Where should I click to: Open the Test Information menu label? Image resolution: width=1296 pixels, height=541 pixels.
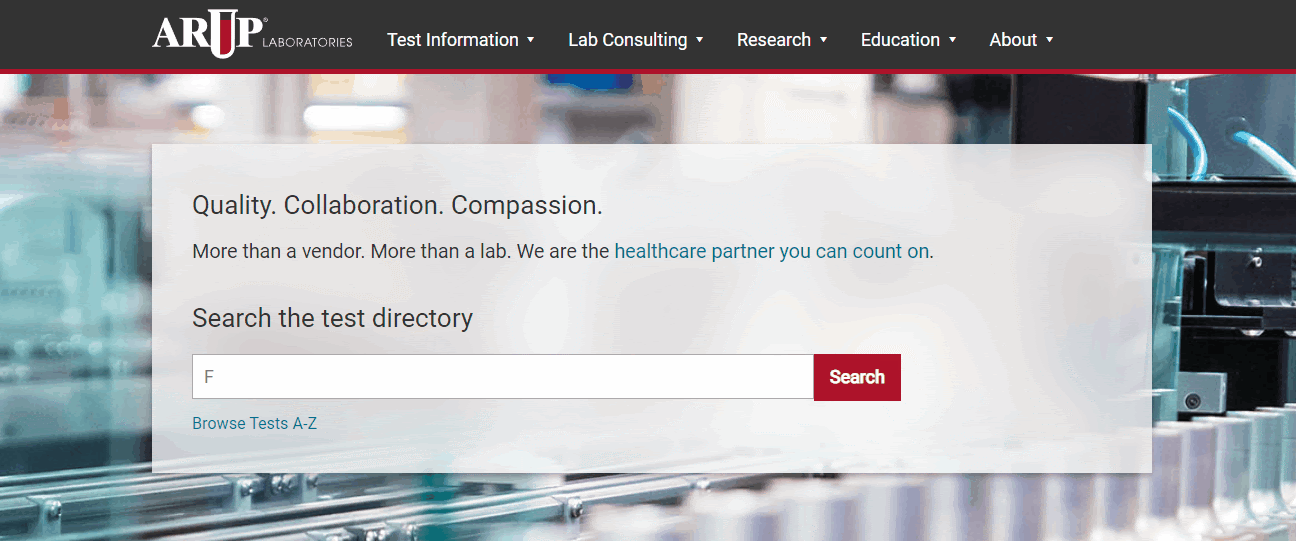(x=452, y=40)
